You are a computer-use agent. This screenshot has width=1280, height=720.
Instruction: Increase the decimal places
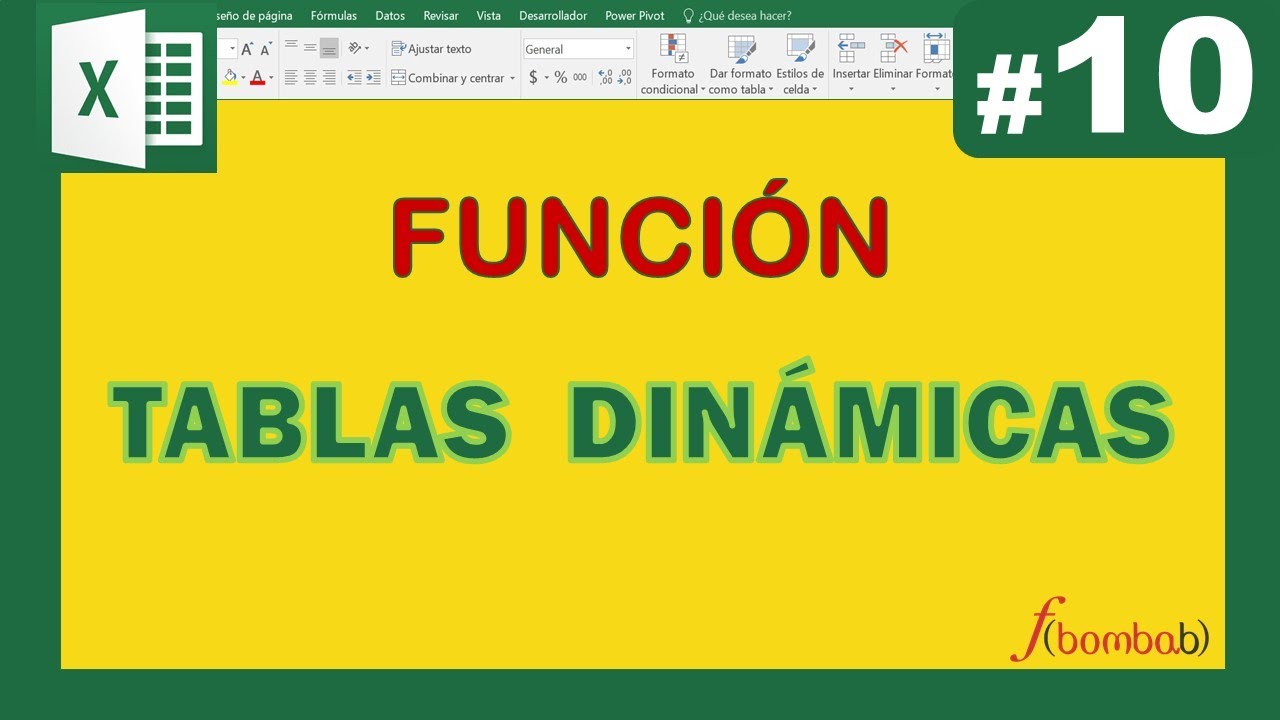[x=605, y=77]
